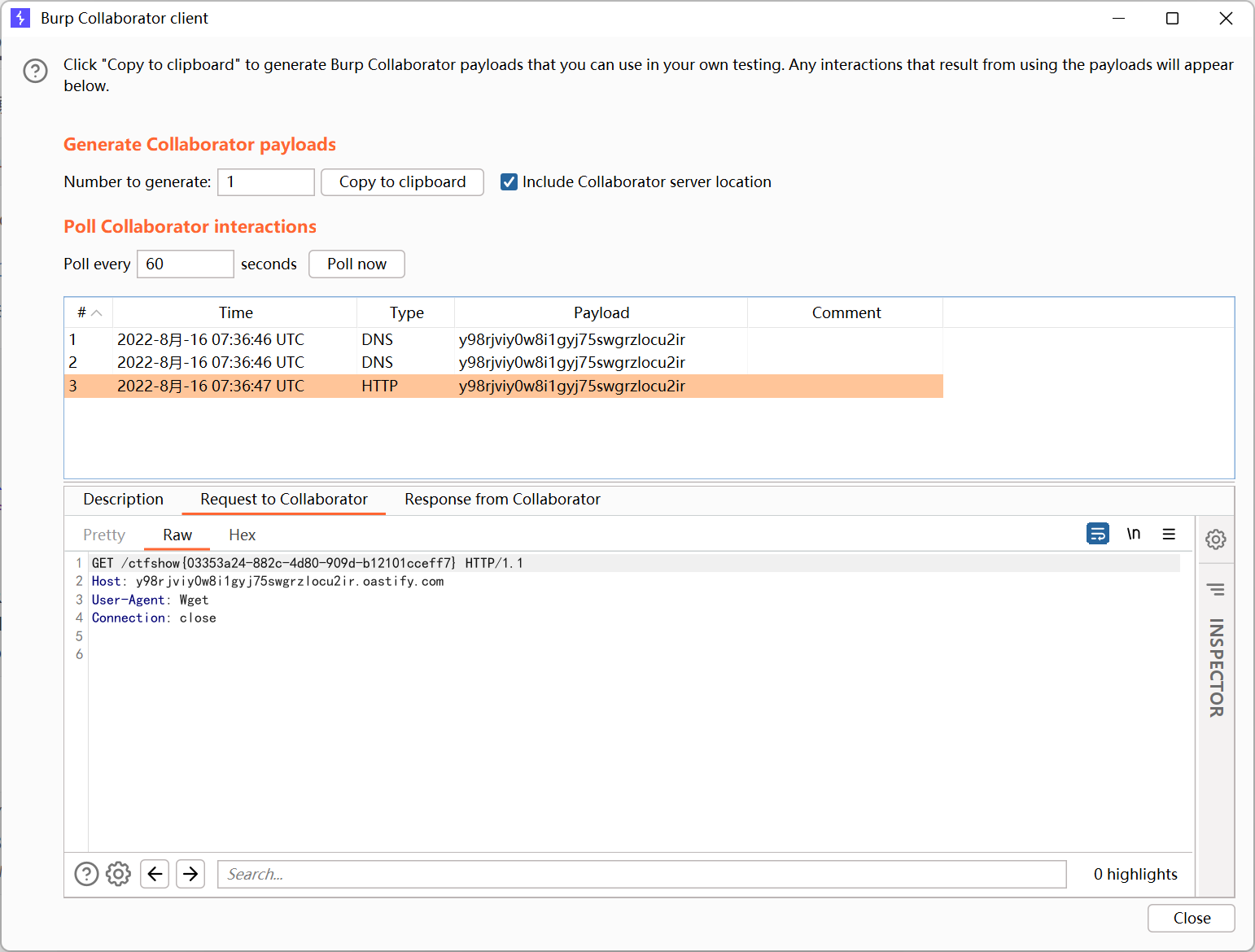Image resolution: width=1255 pixels, height=952 pixels.
Task: Select interaction row 3 HTTP entry
Action: (x=503, y=386)
